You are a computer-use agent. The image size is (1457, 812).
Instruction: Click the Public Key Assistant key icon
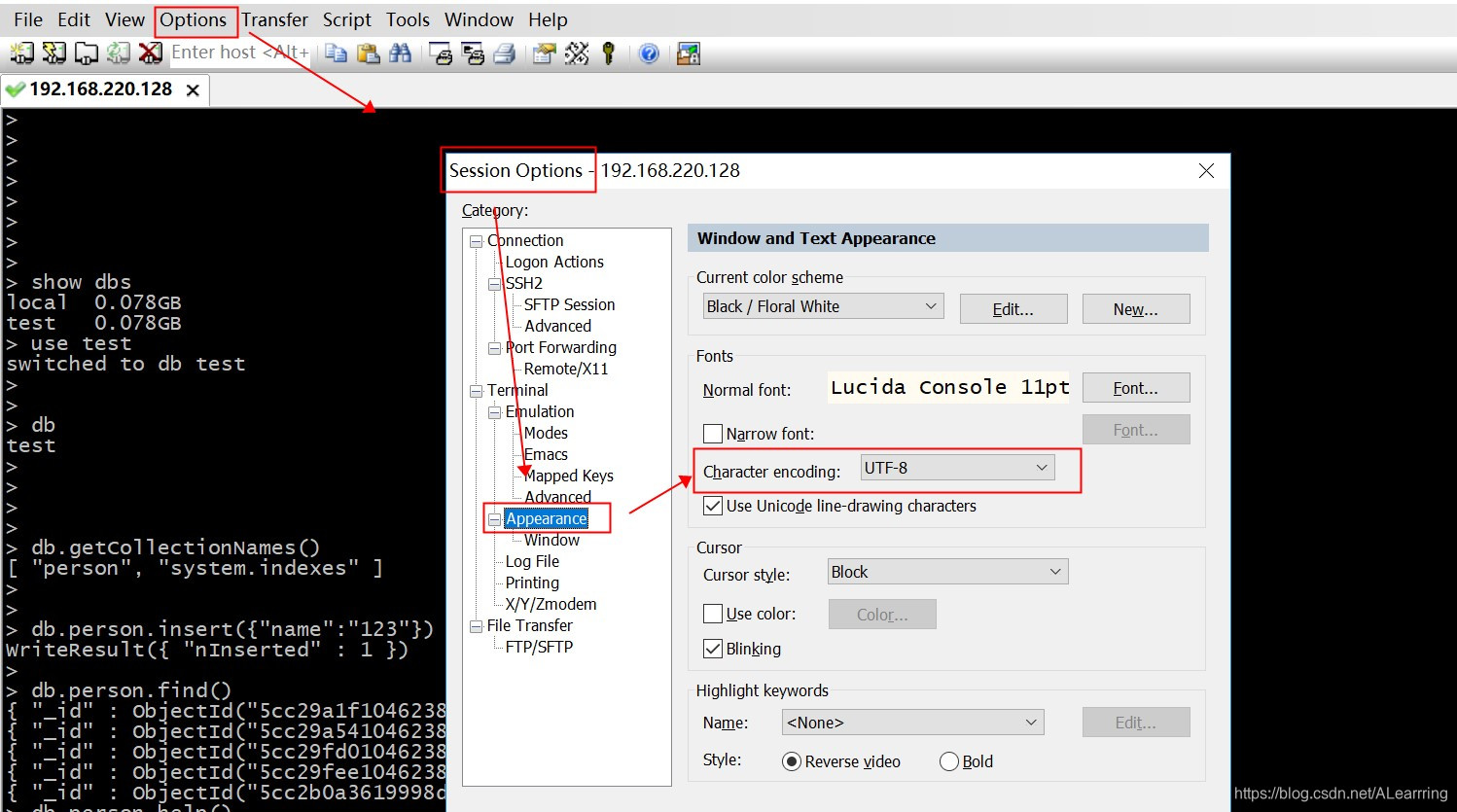coord(609,53)
